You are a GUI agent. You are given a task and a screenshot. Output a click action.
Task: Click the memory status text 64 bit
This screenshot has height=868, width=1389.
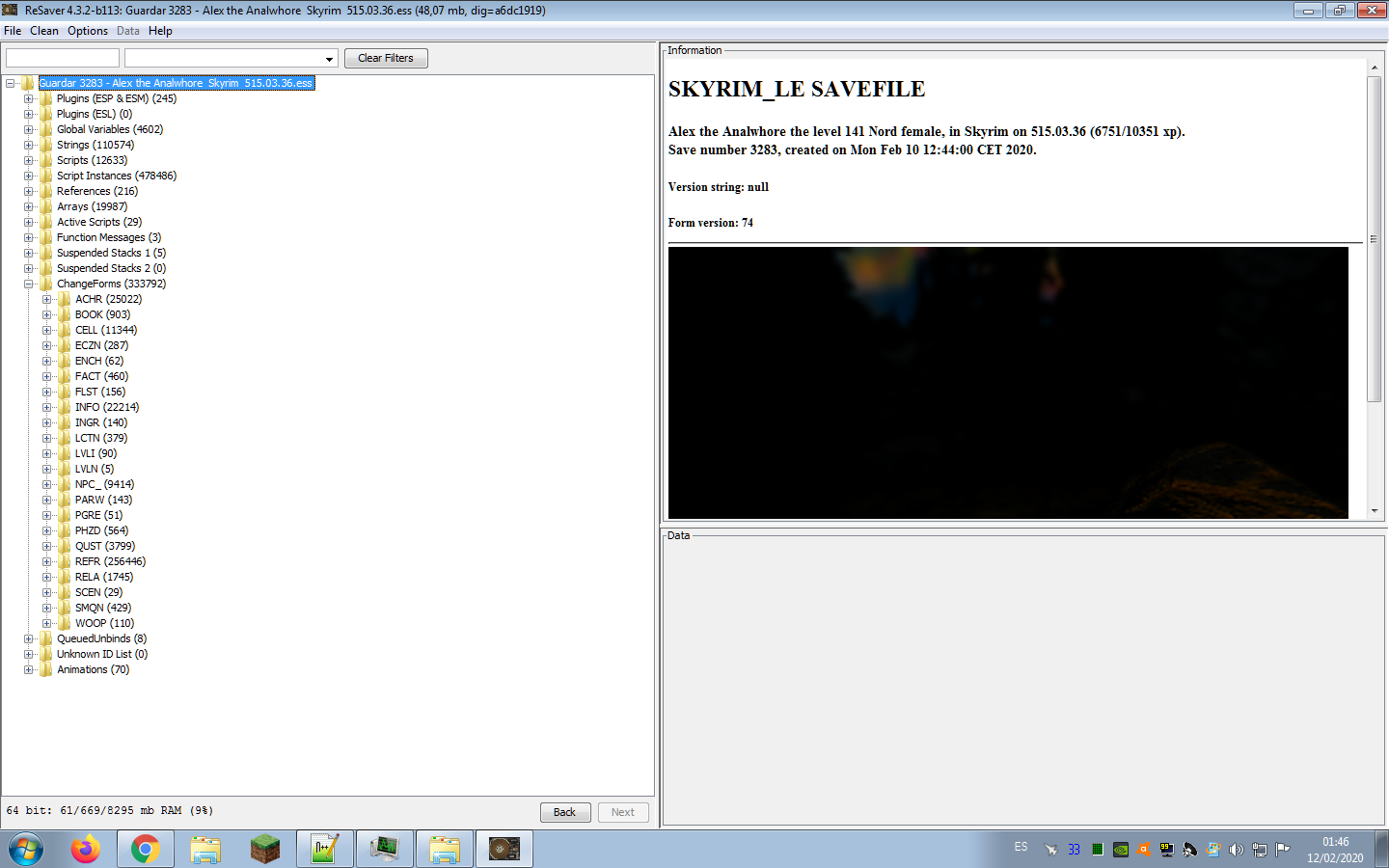(x=110, y=811)
